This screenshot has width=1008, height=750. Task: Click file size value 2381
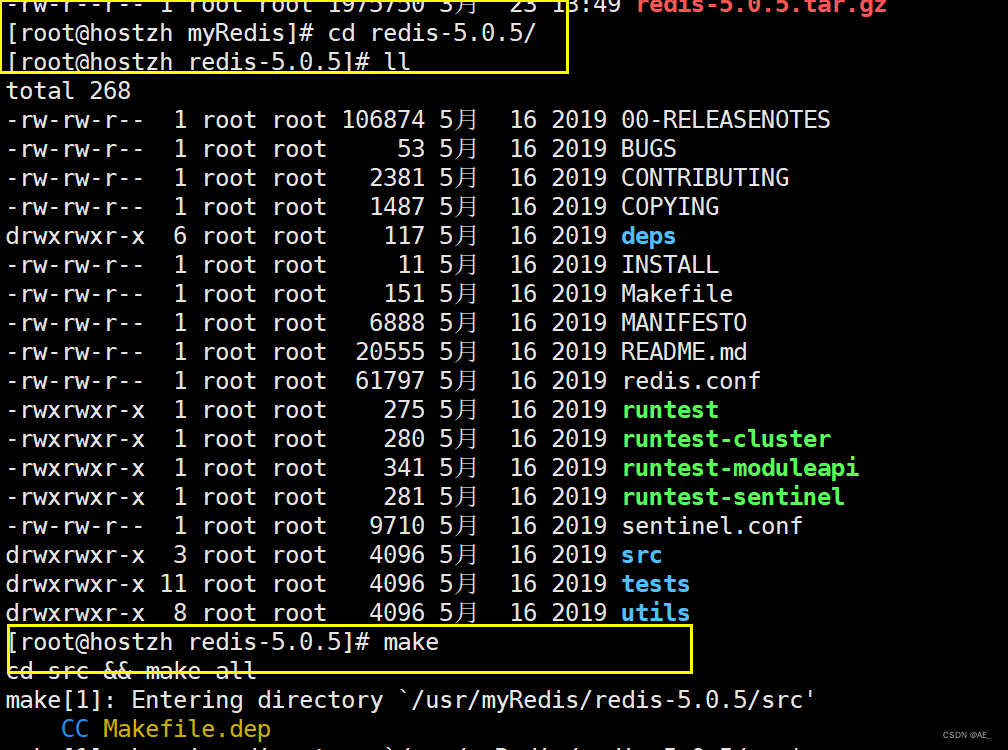397,178
